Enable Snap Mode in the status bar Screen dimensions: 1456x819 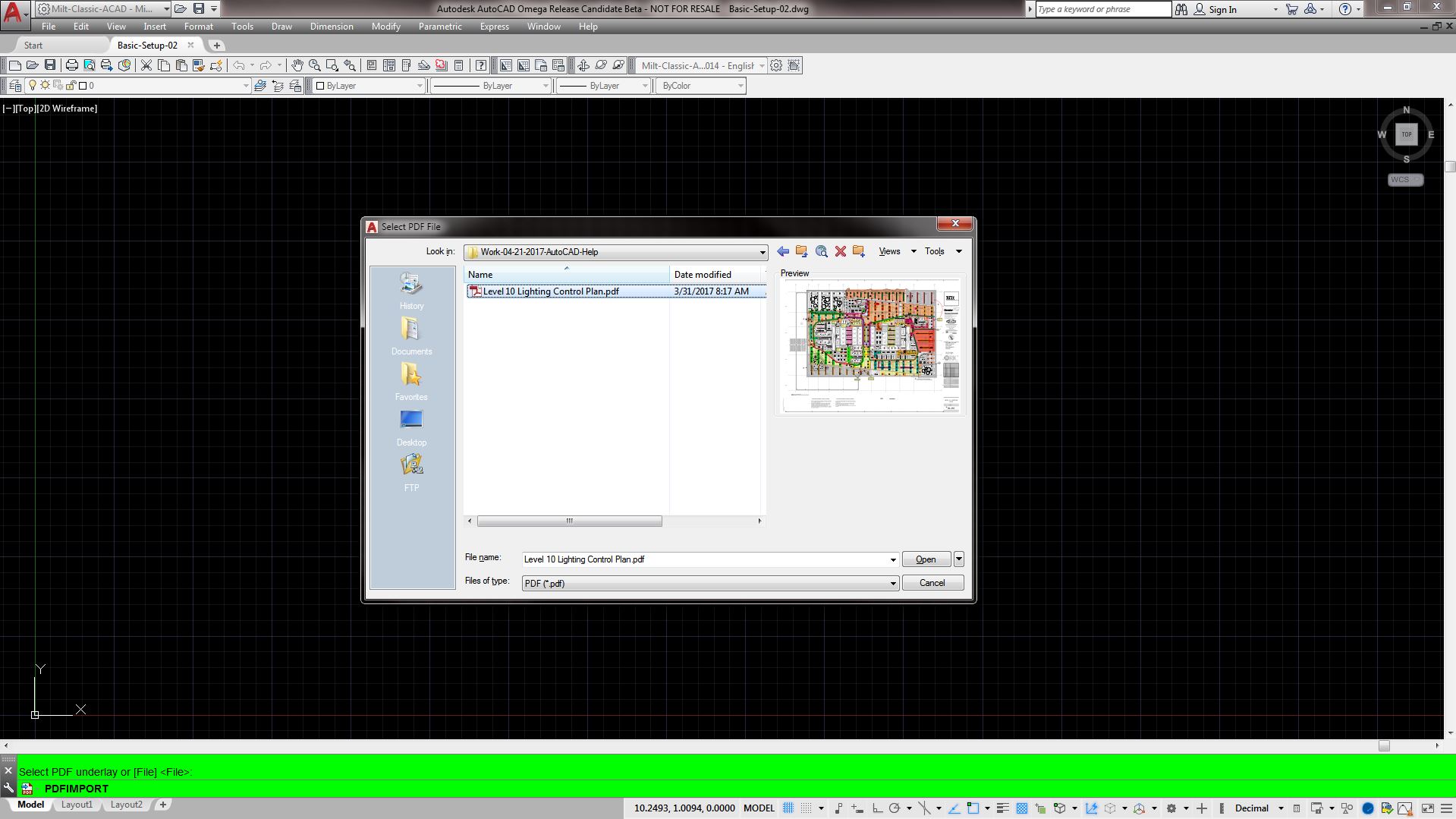[x=804, y=808]
